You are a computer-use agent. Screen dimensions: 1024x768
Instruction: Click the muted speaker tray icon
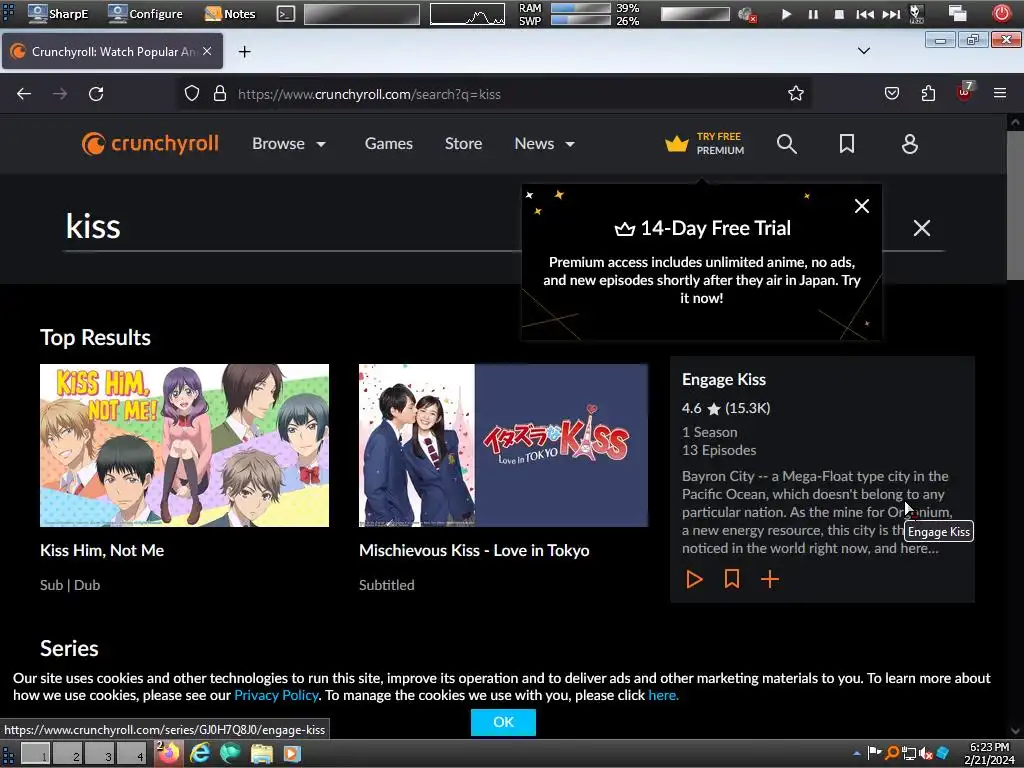925,754
